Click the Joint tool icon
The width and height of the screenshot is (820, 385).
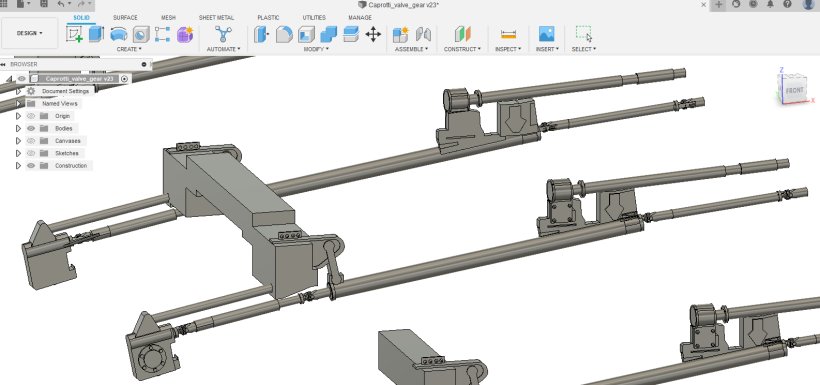423,35
